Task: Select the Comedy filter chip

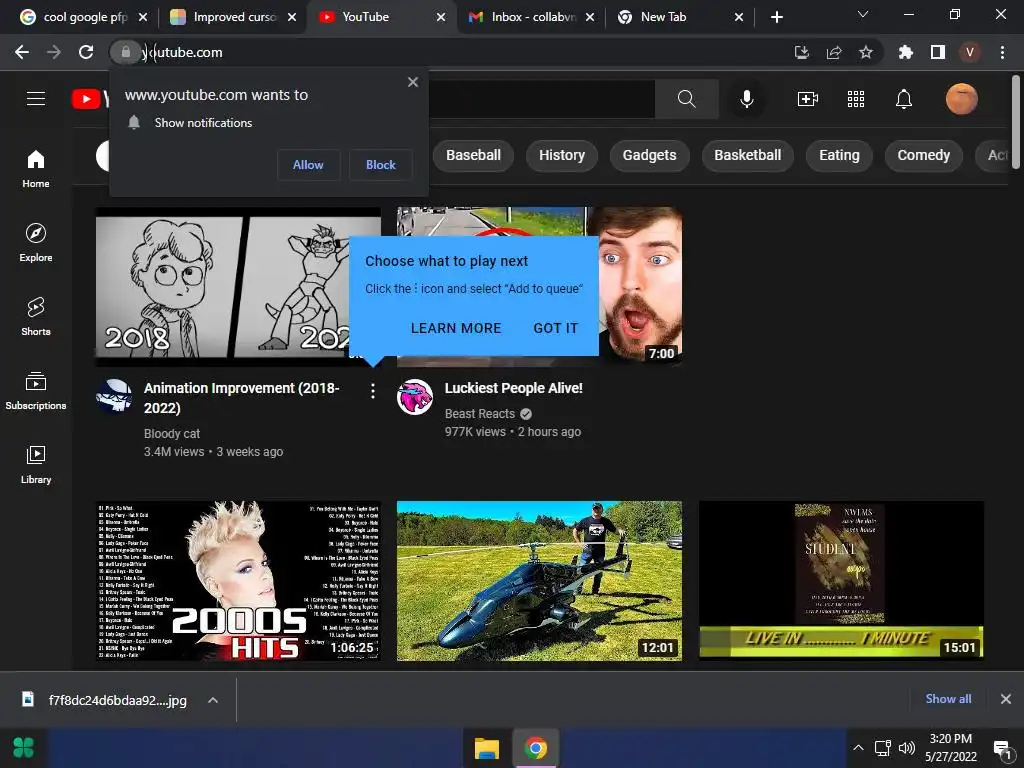Action: coord(923,155)
